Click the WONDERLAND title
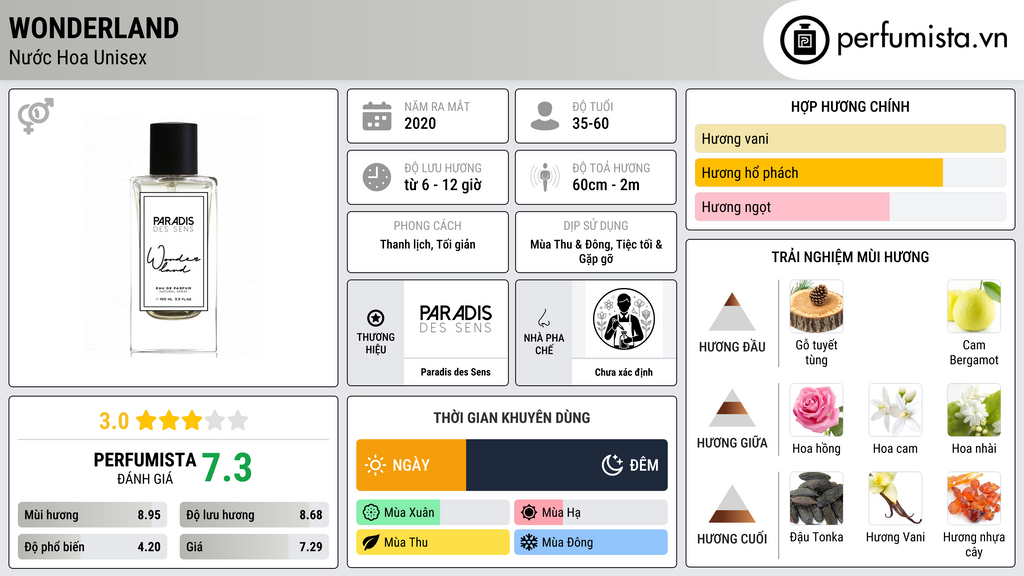1024x576 pixels. (93, 28)
